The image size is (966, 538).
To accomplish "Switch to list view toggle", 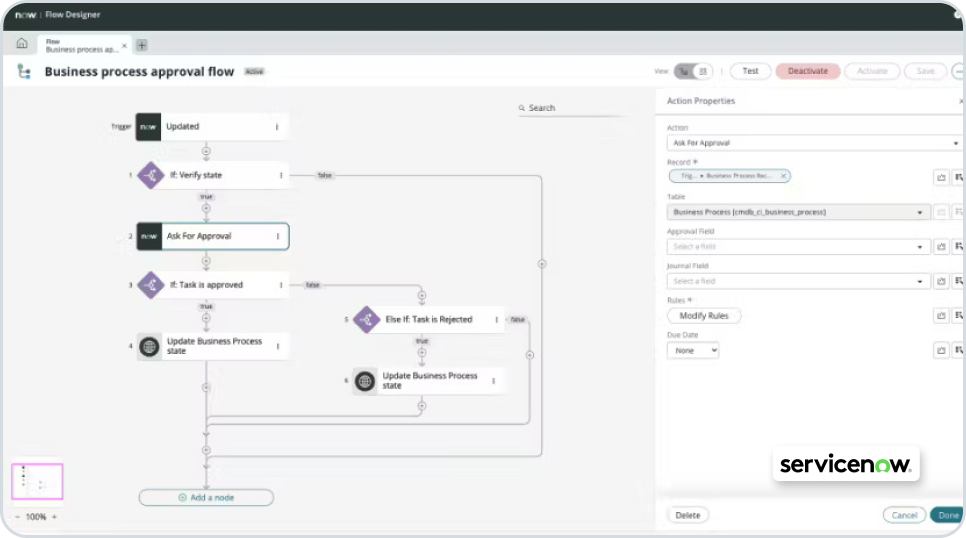I will click(703, 71).
